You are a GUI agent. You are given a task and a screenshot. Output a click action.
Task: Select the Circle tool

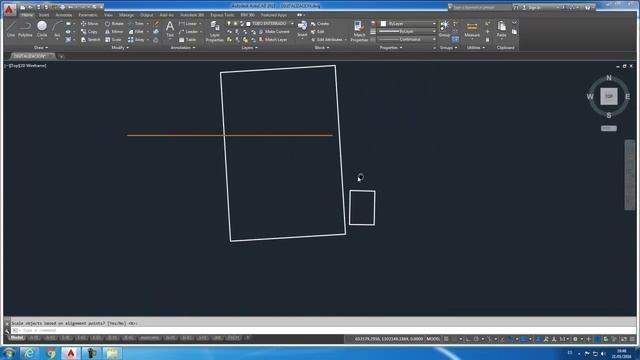[x=42, y=29]
